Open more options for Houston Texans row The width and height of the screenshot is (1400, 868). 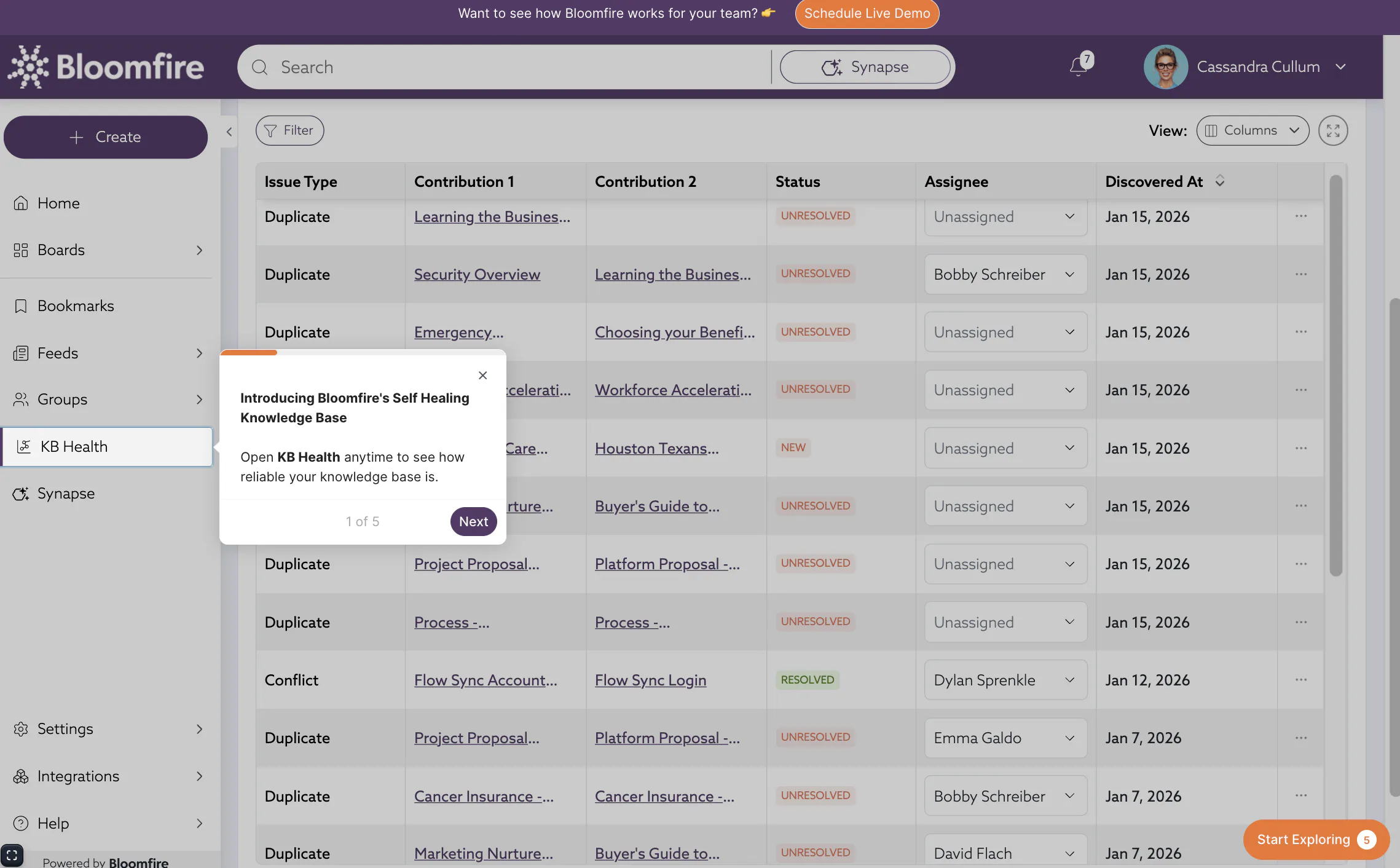pyautogui.click(x=1300, y=448)
